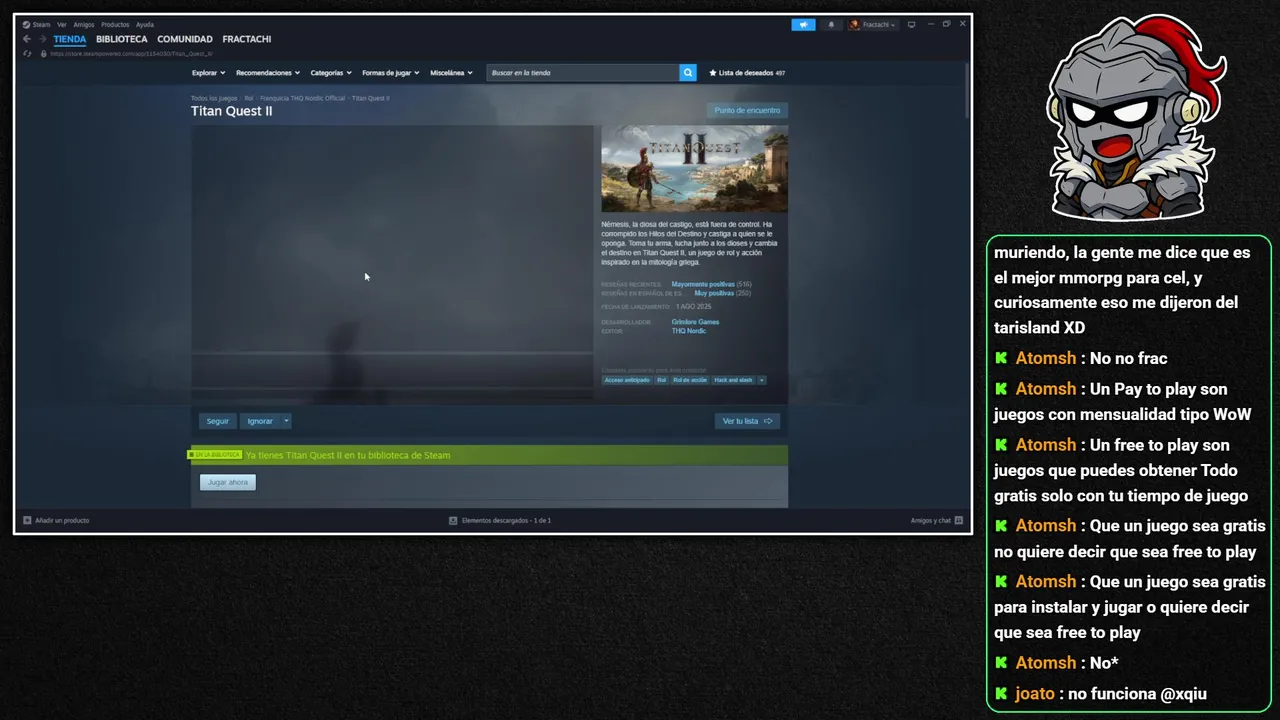
Task: Click the streamer's knight avatar overlay
Action: point(1136,117)
